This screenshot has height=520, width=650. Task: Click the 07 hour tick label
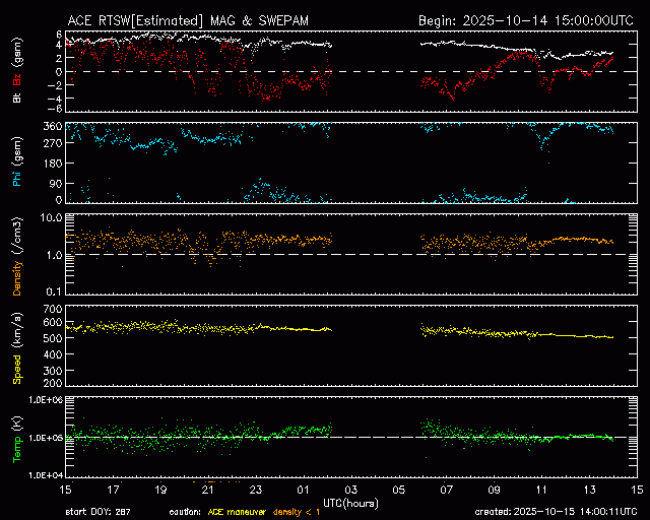point(447,491)
